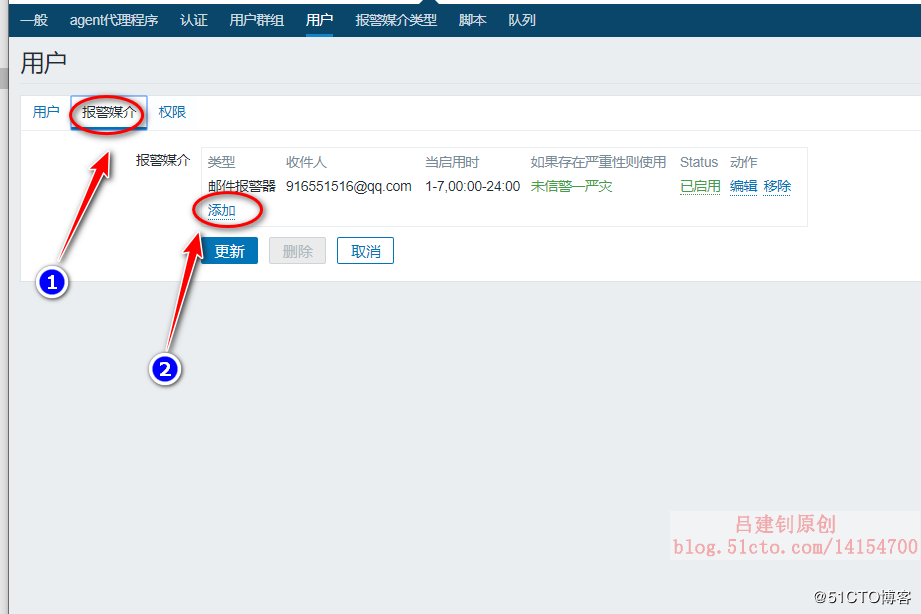The width and height of the screenshot is (921, 614).
Task: Click the disabled 删除 button
Action: pyautogui.click(x=297, y=251)
